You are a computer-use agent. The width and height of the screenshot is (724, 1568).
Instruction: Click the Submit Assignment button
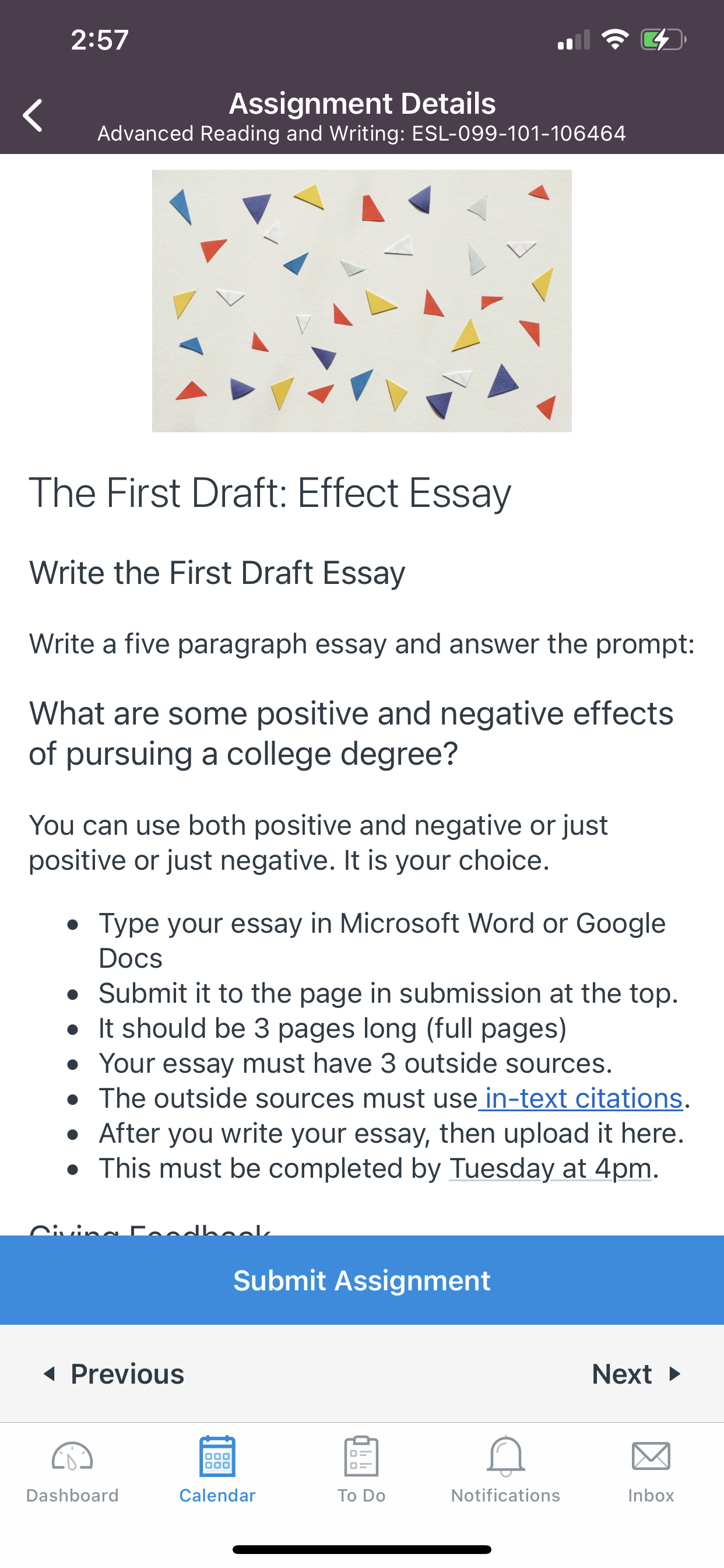click(362, 1280)
